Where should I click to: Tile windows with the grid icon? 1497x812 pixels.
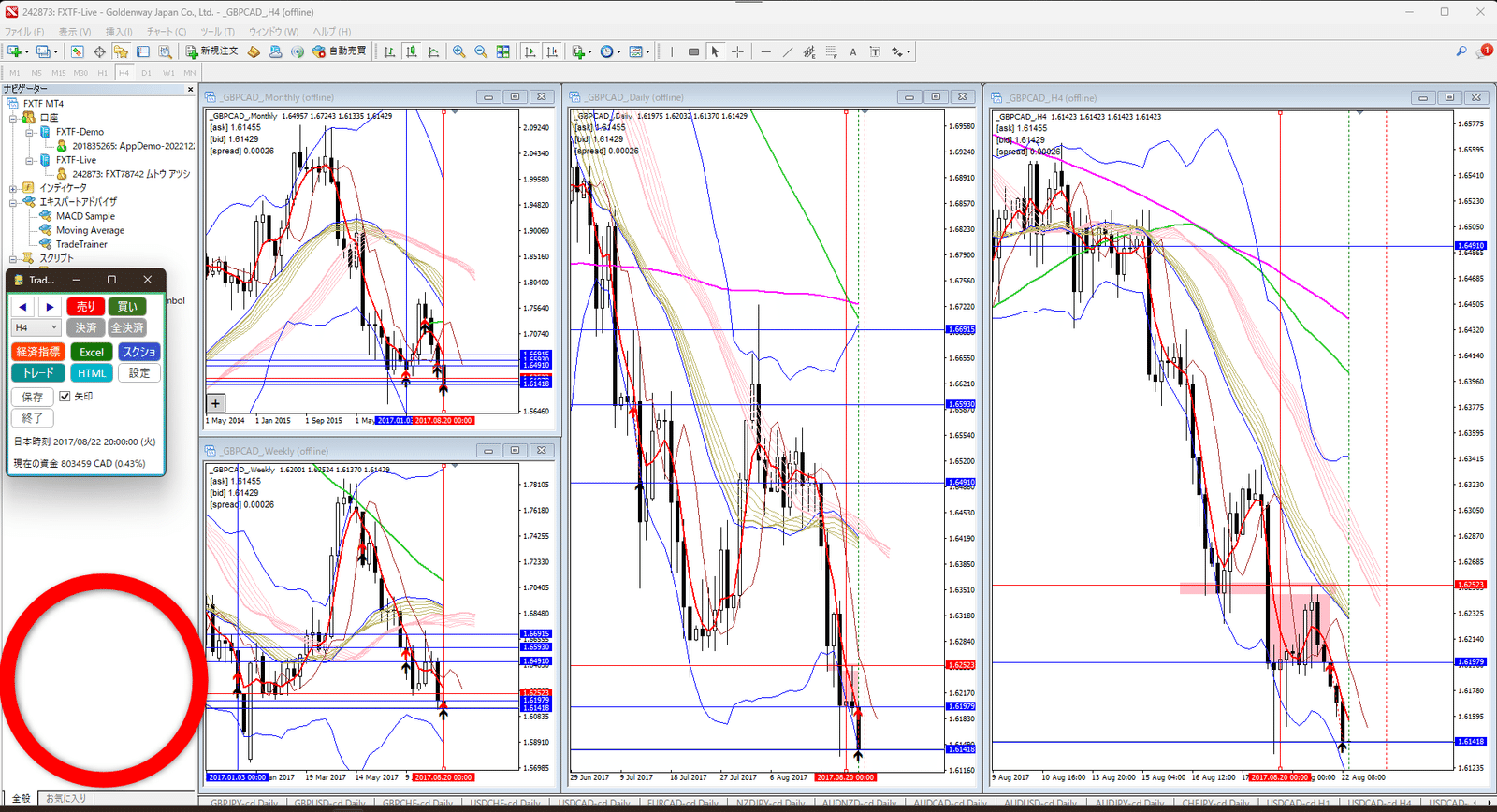click(503, 51)
